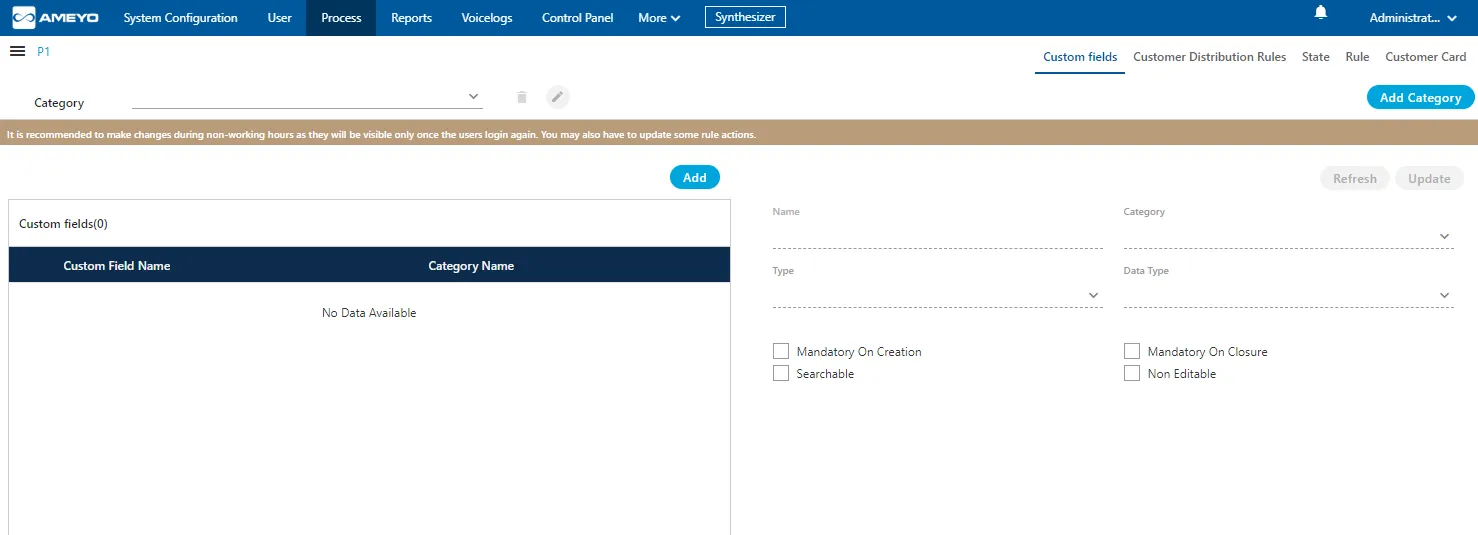Viewport: 1478px width, 535px height.
Task: Go to System Configuration menu
Action: click(x=181, y=18)
